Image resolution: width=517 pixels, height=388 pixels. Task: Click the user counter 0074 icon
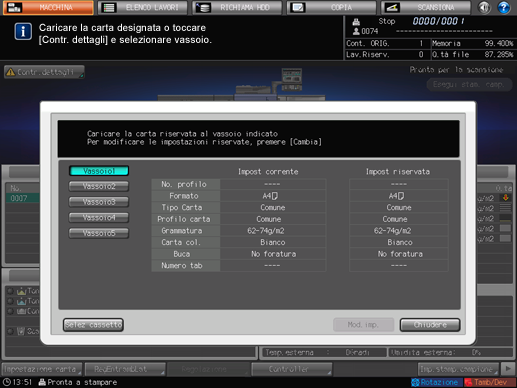coord(356,31)
